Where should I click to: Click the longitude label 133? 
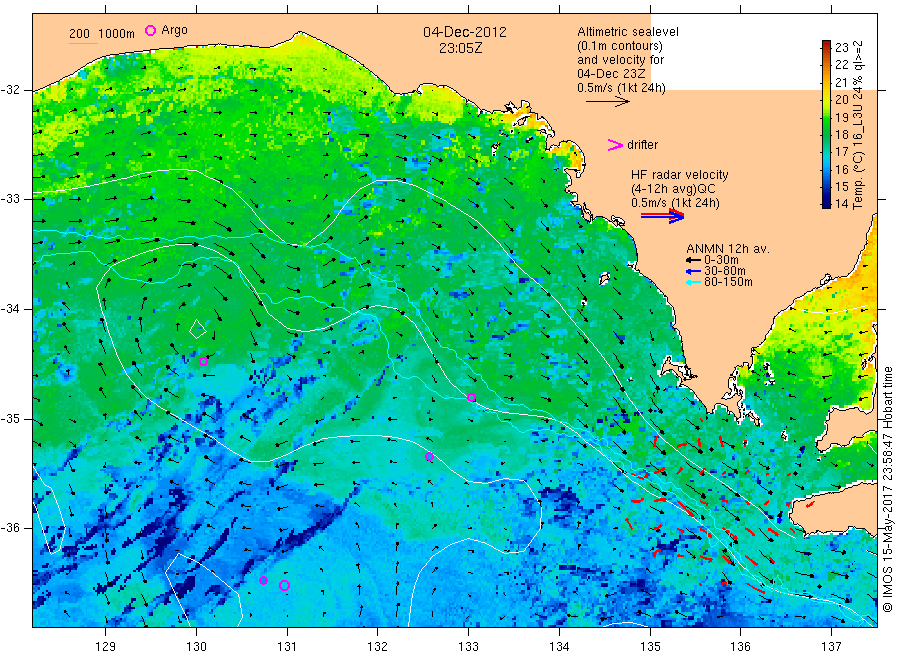468,646
